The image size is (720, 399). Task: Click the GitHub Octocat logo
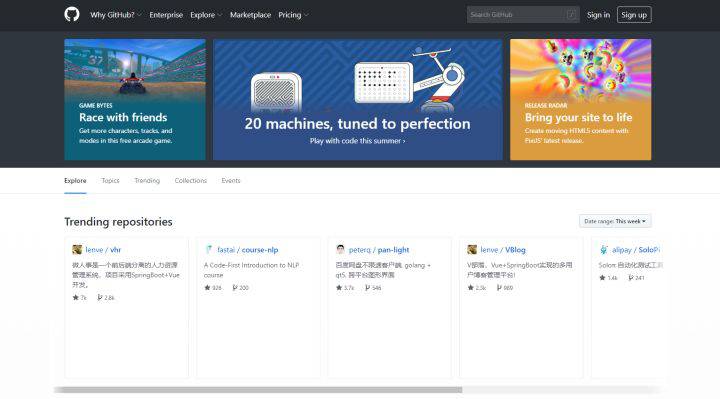click(72, 15)
